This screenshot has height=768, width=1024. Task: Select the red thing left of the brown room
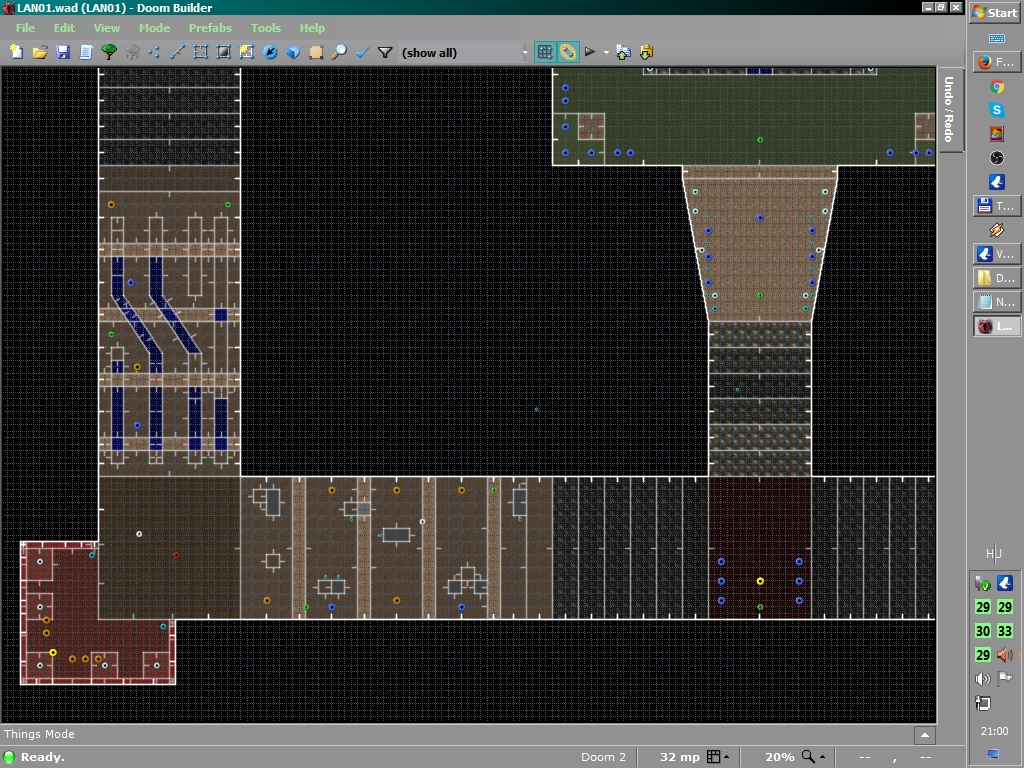click(x=176, y=555)
